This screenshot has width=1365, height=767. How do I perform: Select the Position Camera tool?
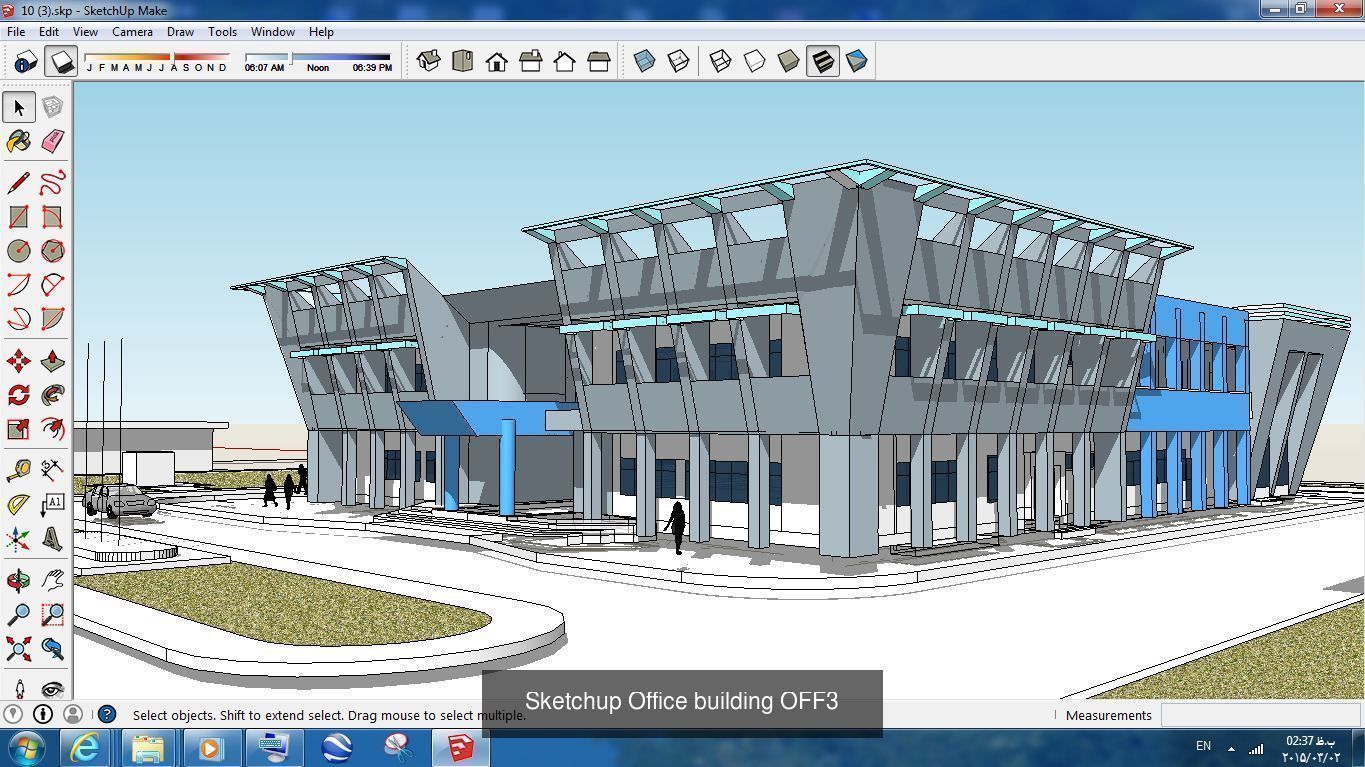click(18, 688)
